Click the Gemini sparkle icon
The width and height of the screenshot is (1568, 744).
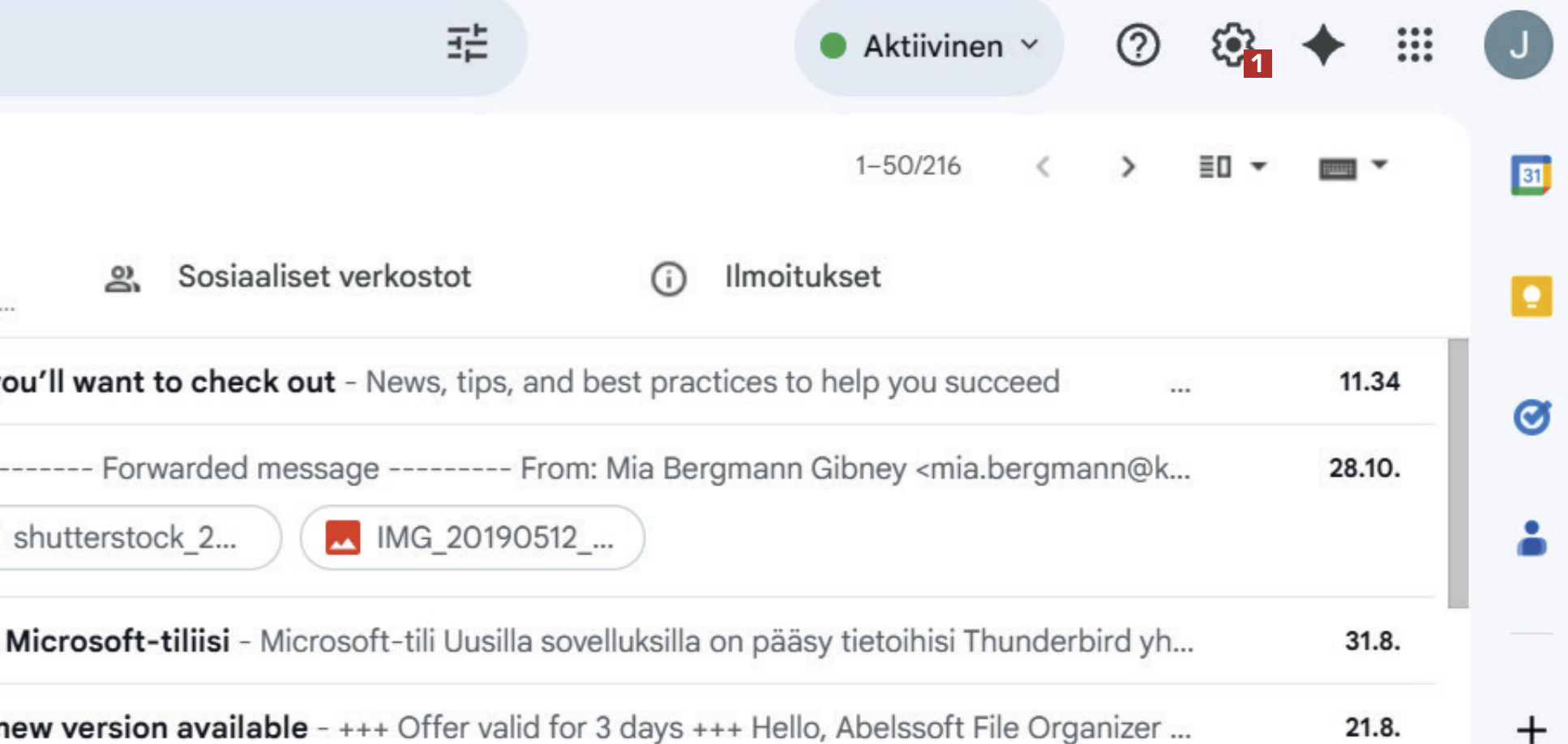1322,45
